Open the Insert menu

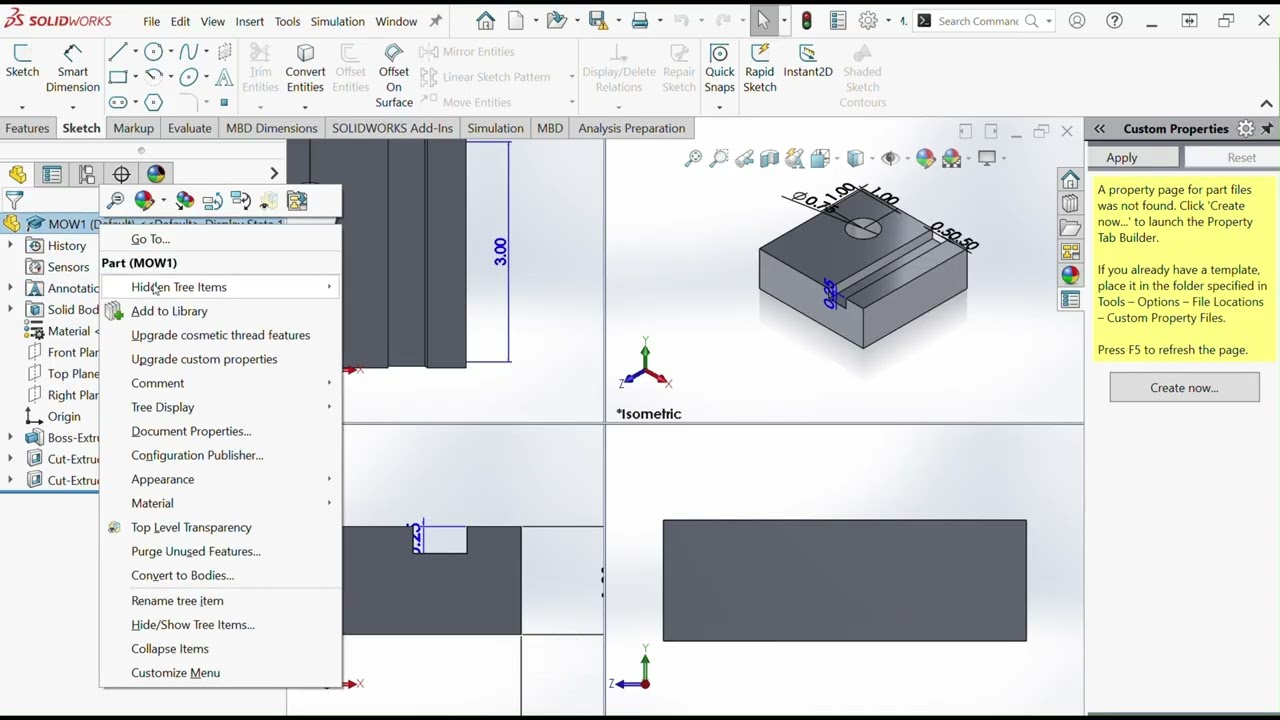tap(249, 21)
